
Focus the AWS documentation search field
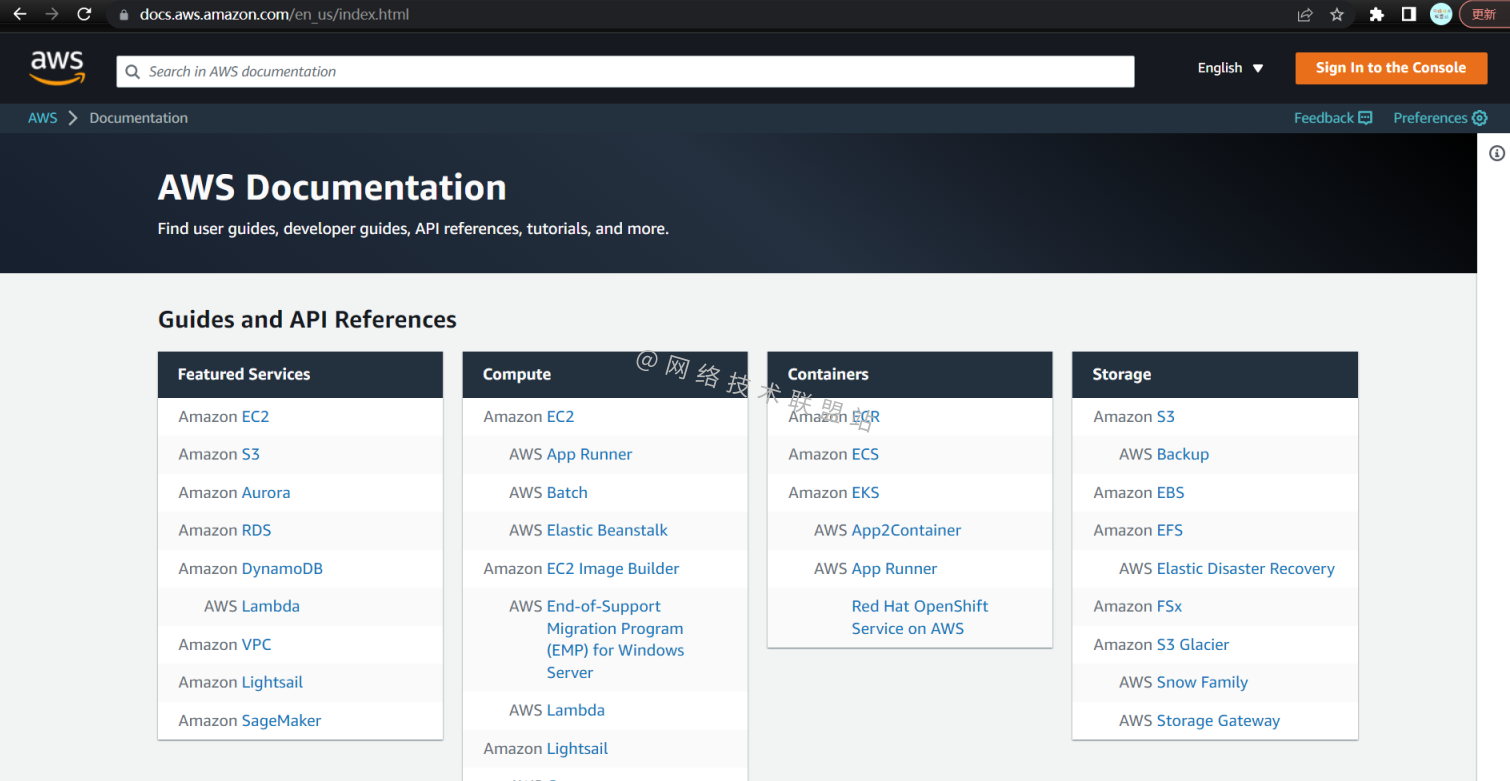coord(625,72)
